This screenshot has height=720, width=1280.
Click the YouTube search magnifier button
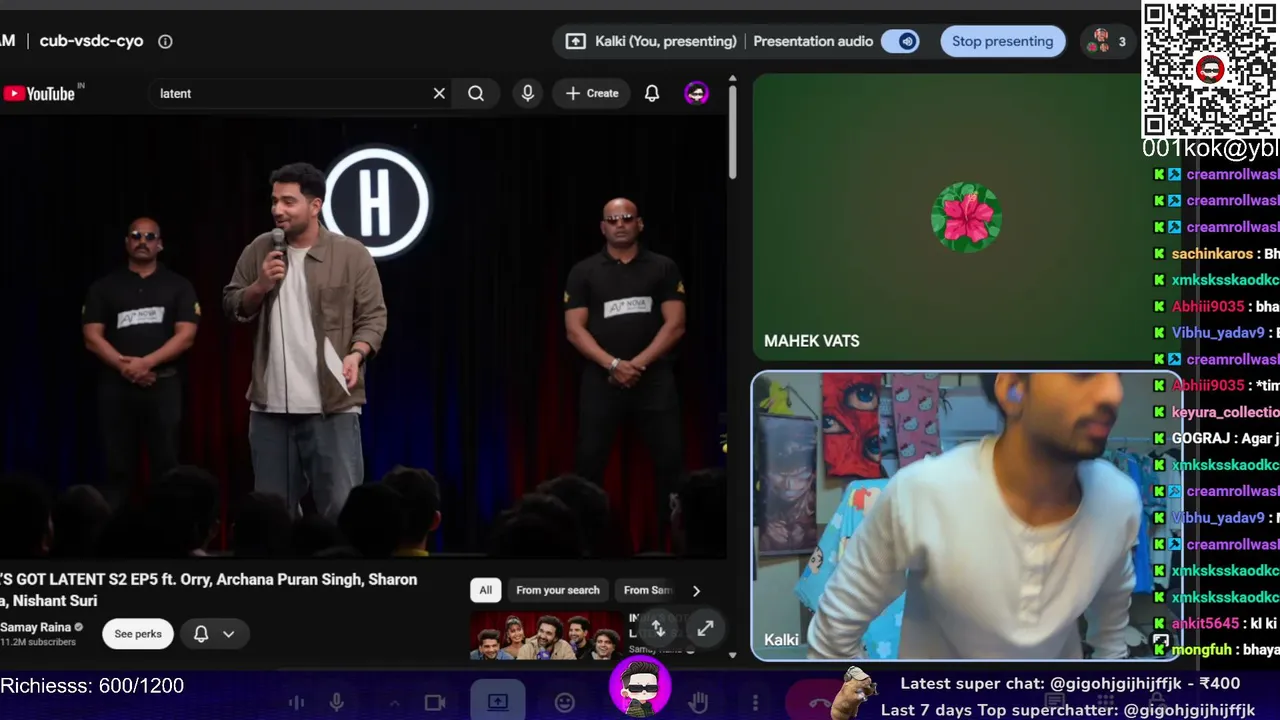[x=476, y=93]
